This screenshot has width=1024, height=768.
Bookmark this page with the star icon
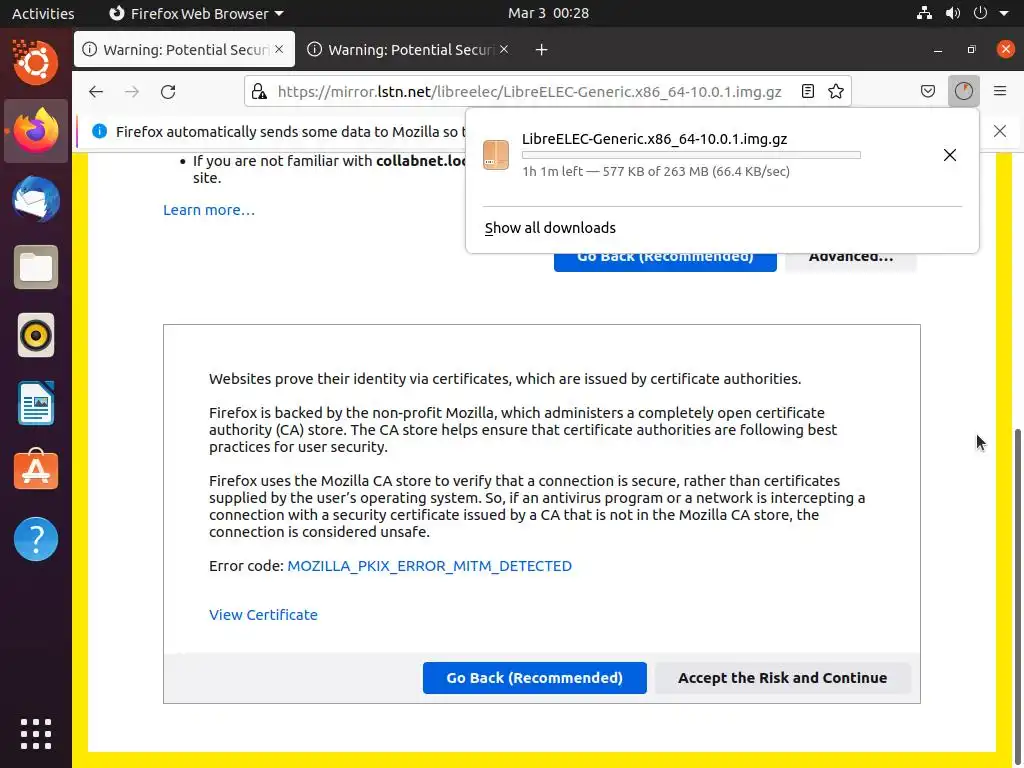click(x=836, y=91)
